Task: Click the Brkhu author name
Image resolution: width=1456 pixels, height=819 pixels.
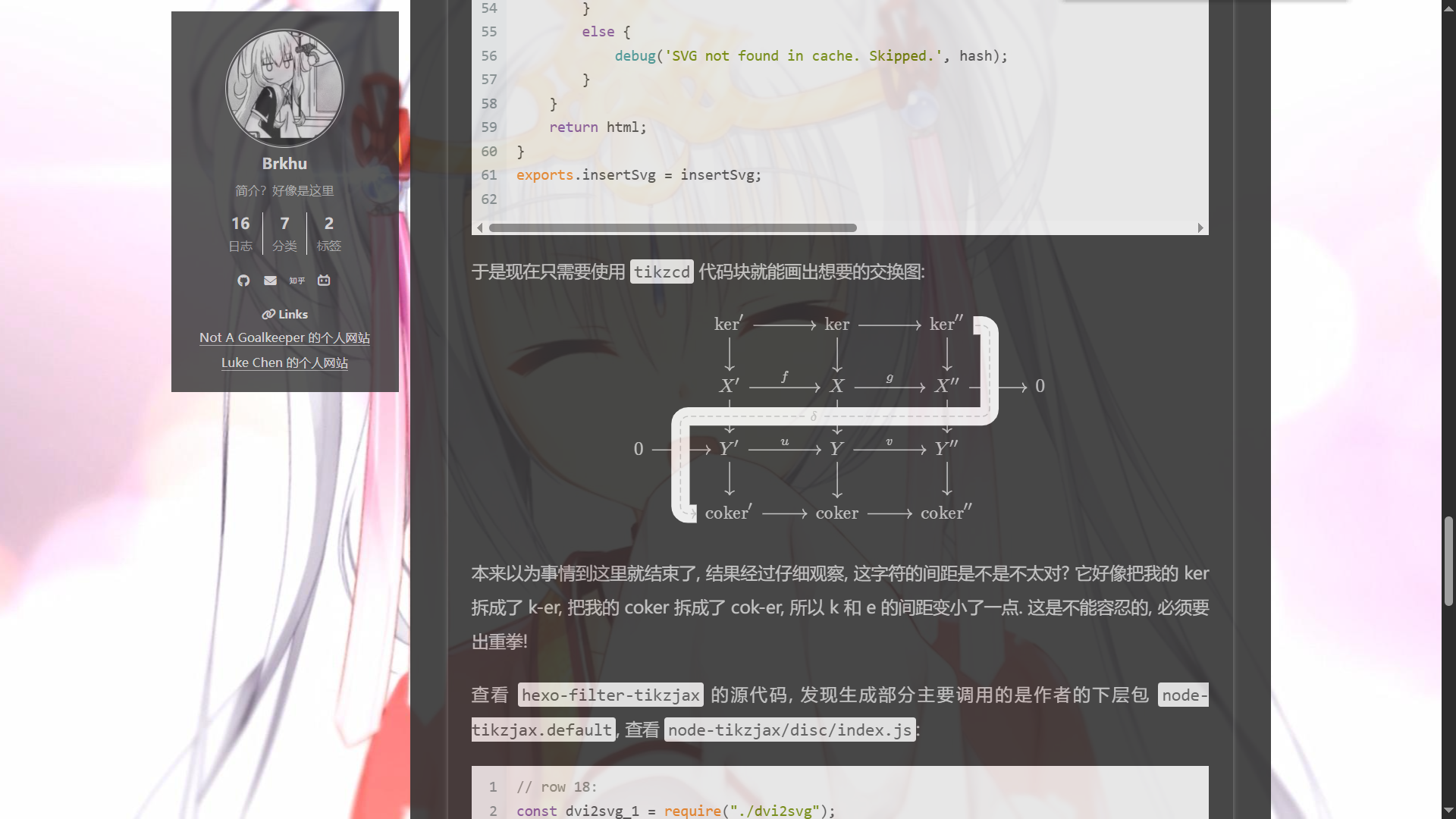Action: click(284, 164)
